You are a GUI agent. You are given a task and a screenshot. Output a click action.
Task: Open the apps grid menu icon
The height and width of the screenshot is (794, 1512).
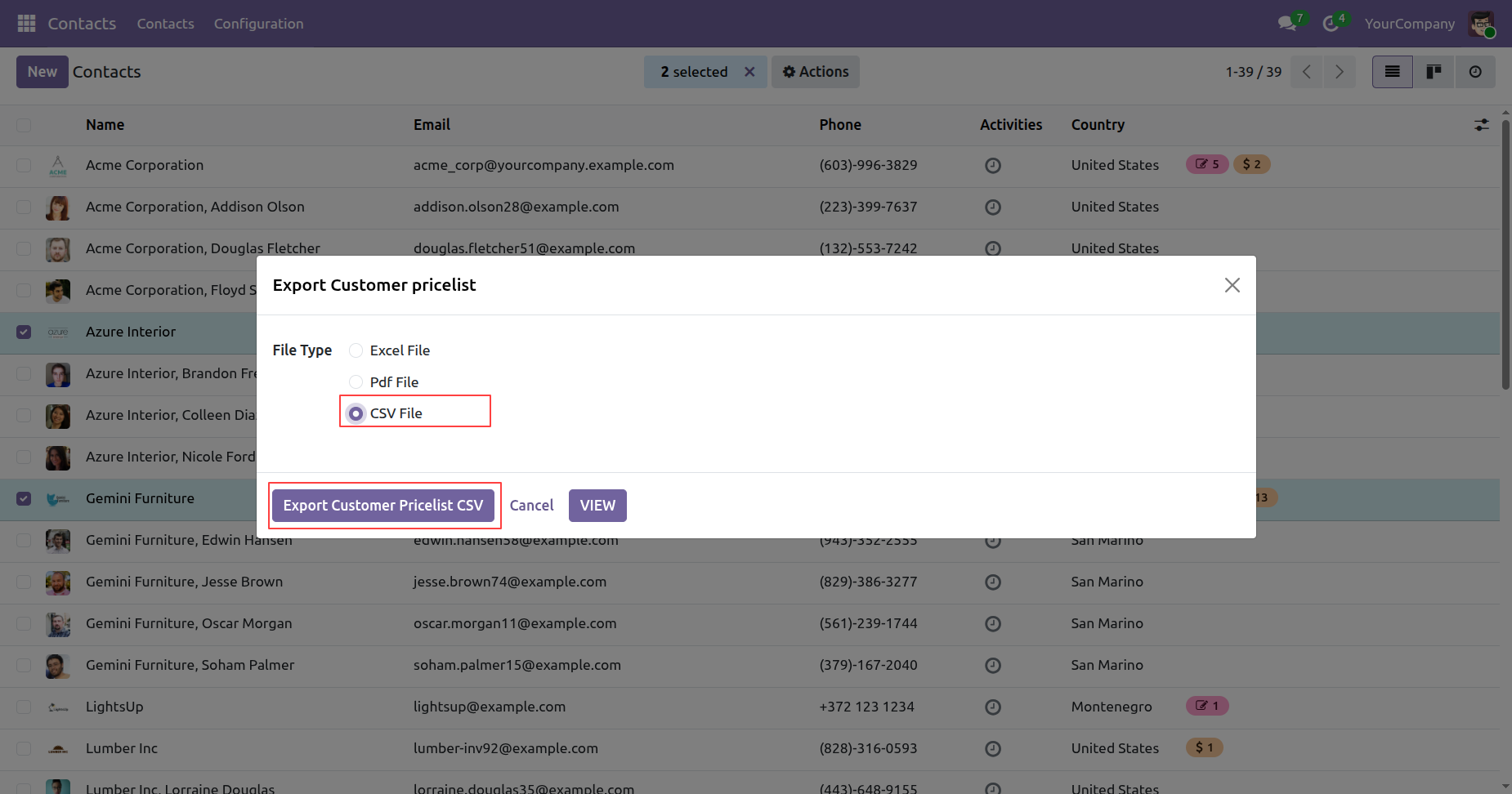click(26, 24)
